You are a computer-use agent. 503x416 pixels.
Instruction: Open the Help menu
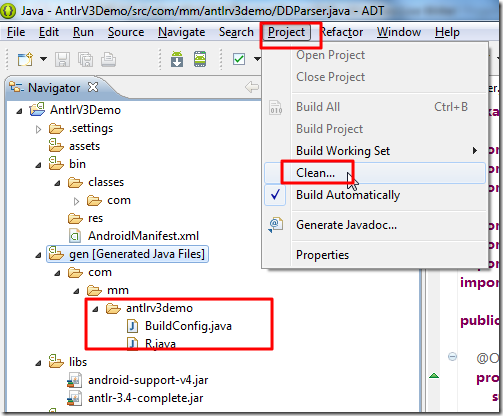click(447, 32)
